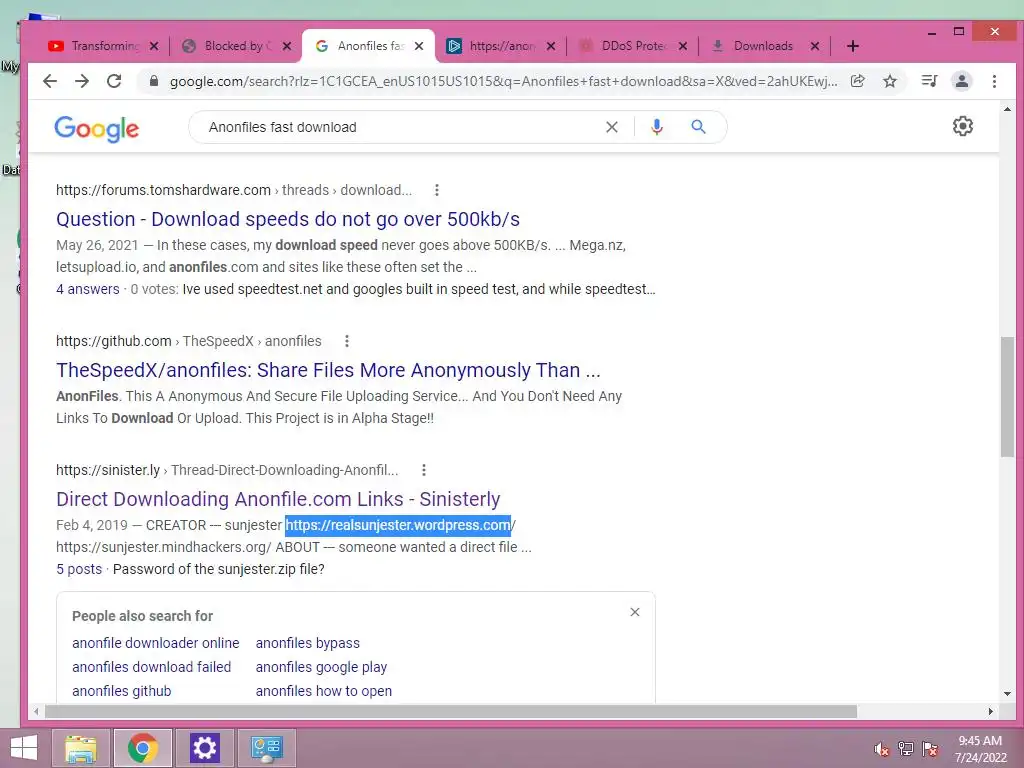
Task: Click the scroll down arrow
Action: pos(1007,694)
